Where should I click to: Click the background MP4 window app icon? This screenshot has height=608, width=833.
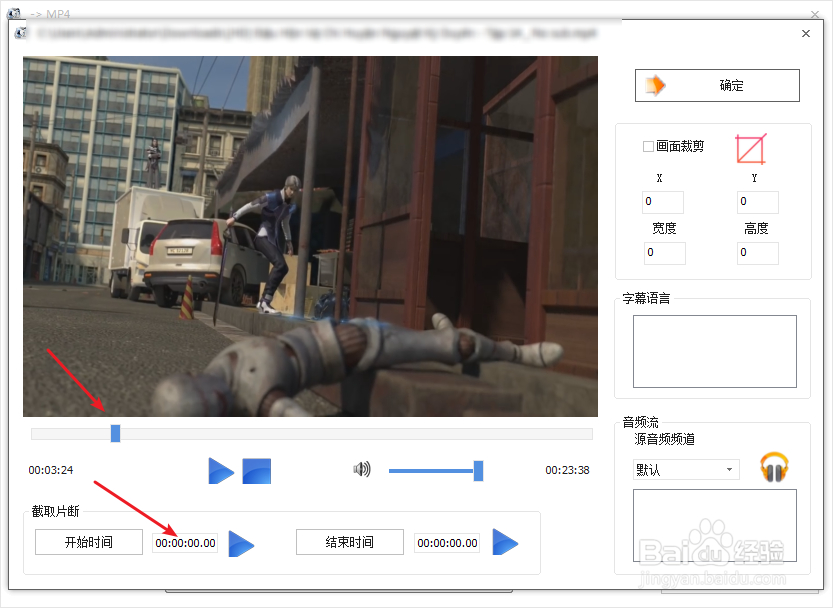(14, 14)
